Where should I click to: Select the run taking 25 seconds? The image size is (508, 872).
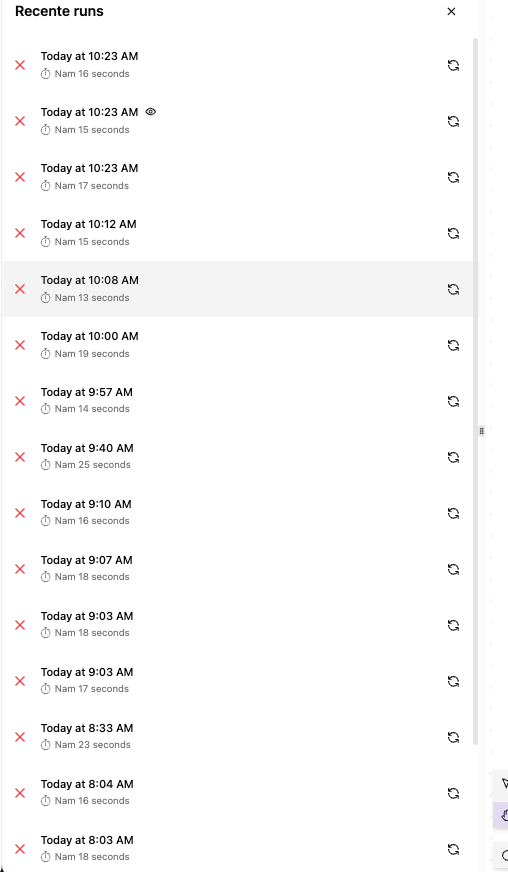(x=238, y=457)
